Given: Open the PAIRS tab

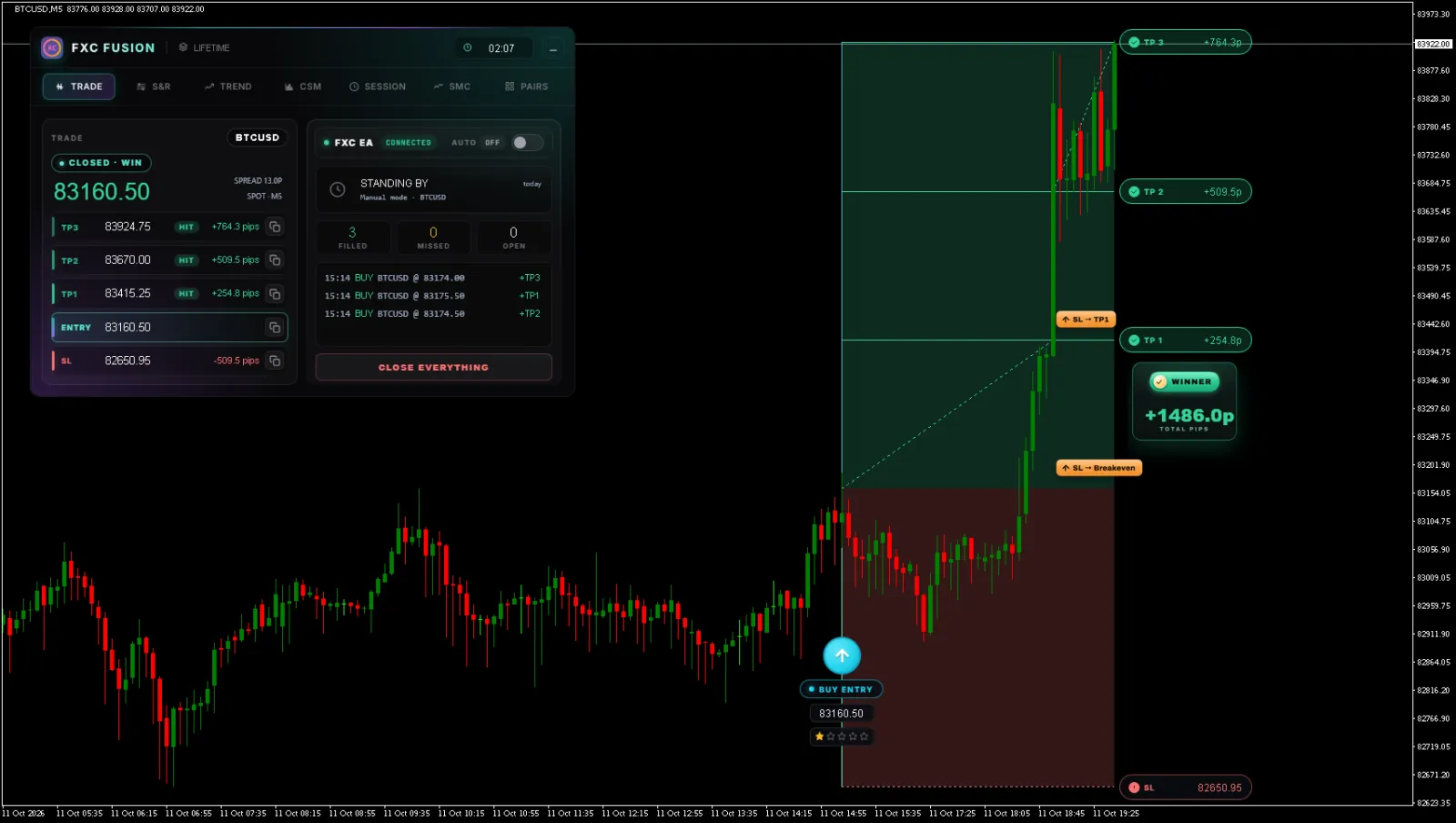Looking at the screenshot, I should [527, 86].
